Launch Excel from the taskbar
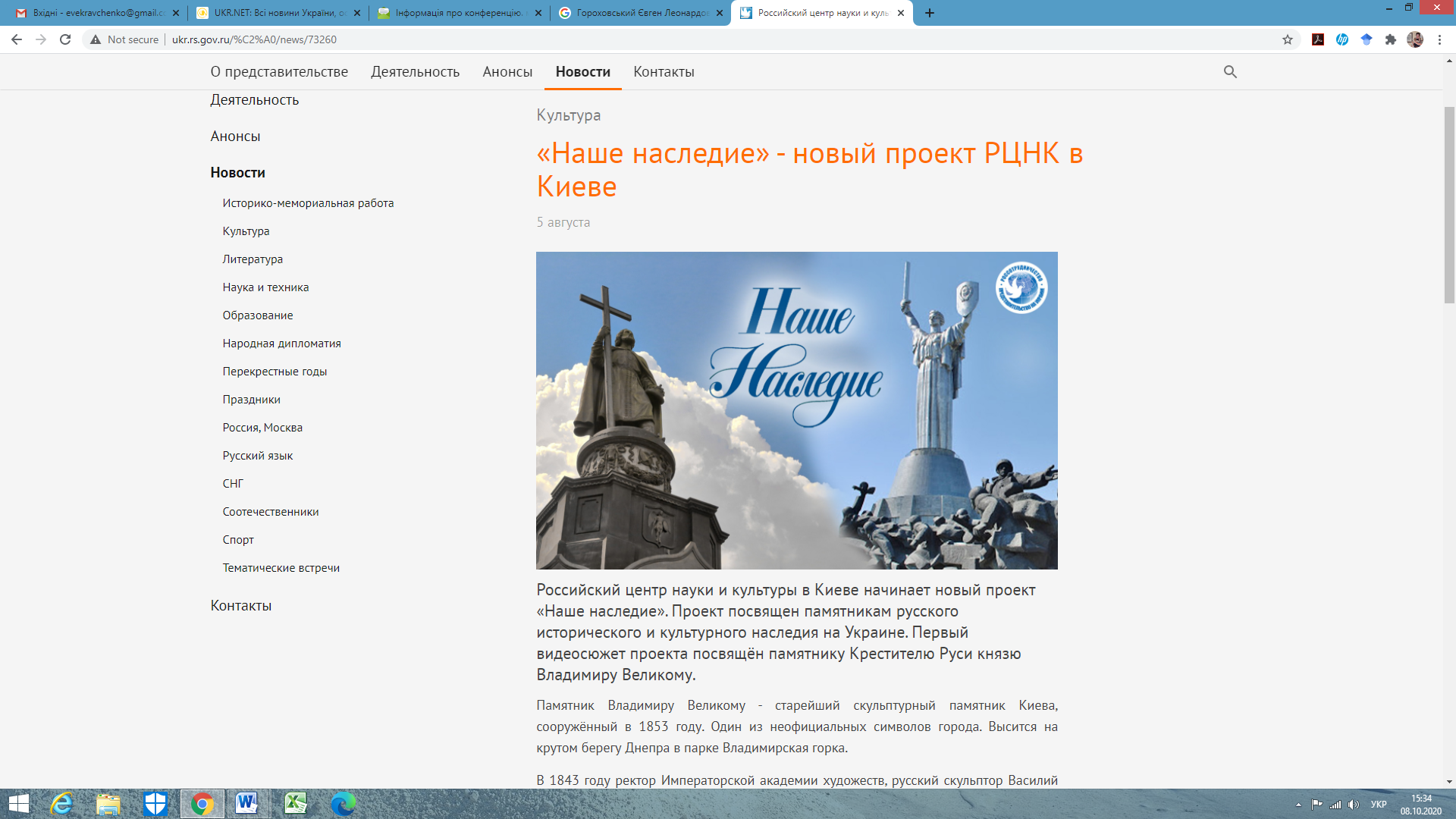The width and height of the screenshot is (1456, 819). (x=295, y=803)
